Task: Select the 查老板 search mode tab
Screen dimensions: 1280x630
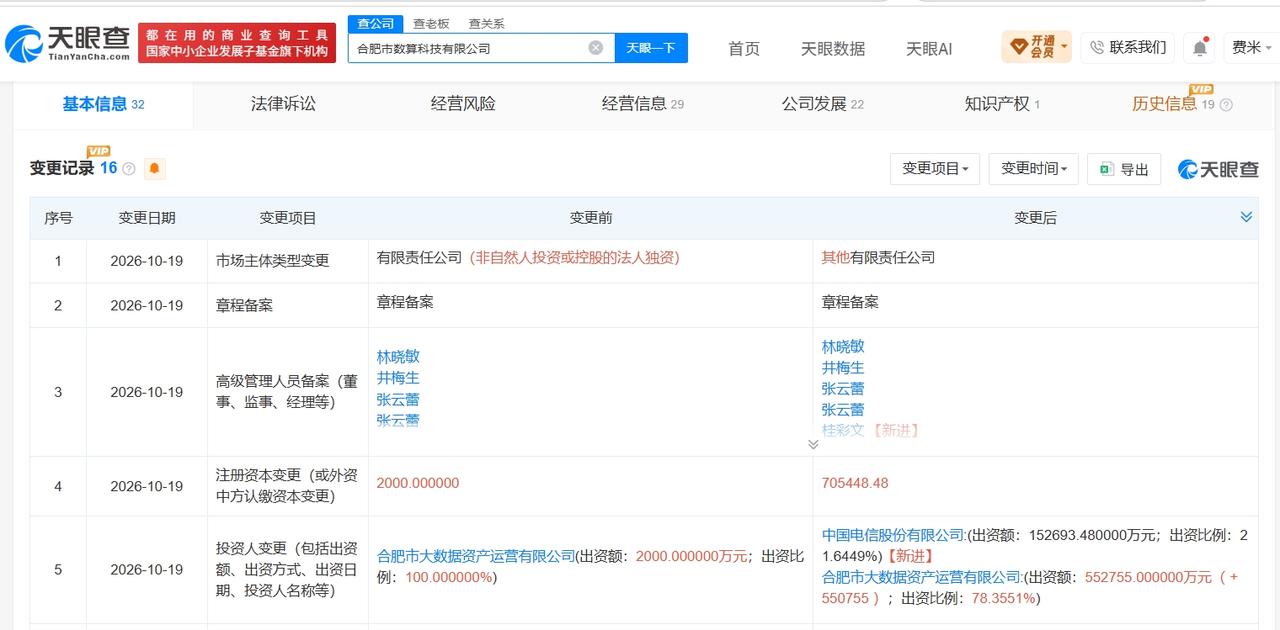Action: 431,23
